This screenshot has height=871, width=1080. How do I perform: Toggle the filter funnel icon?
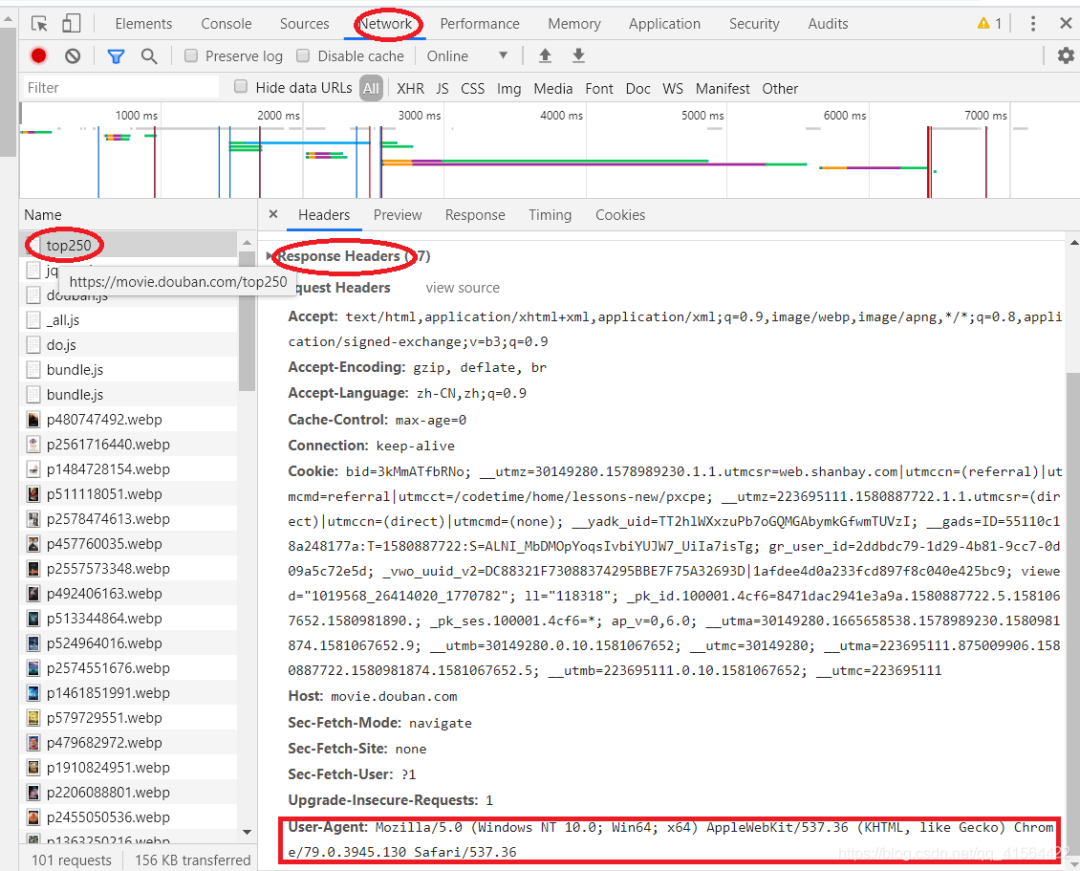click(116, 56)
